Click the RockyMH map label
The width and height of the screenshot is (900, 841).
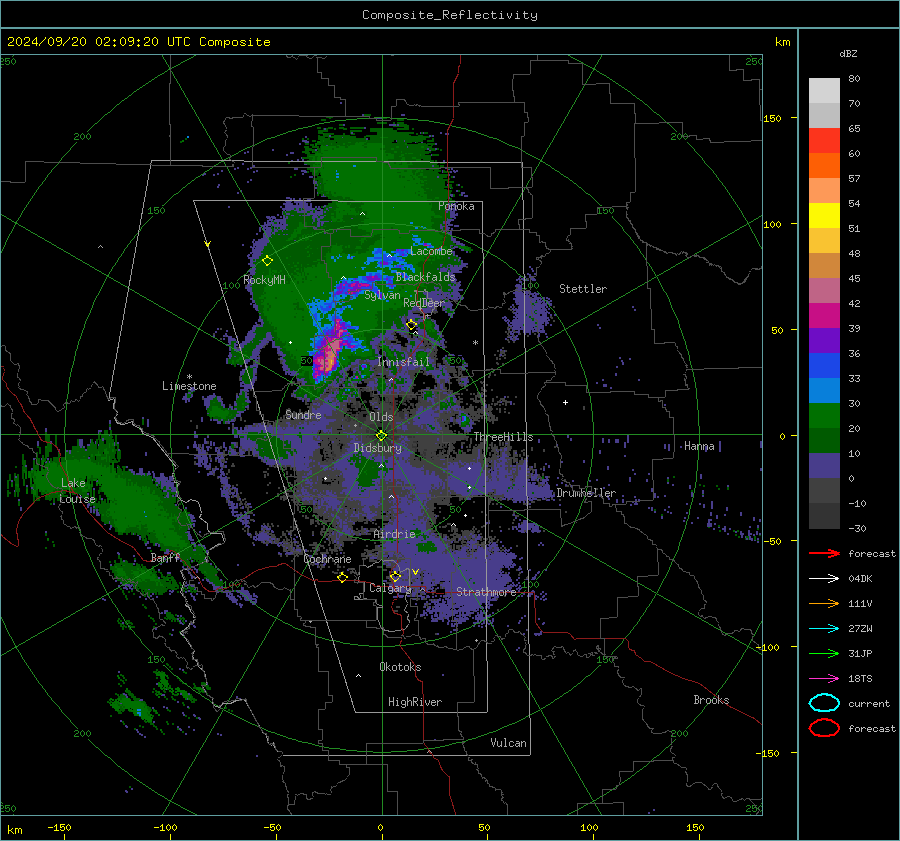[264, 280]
